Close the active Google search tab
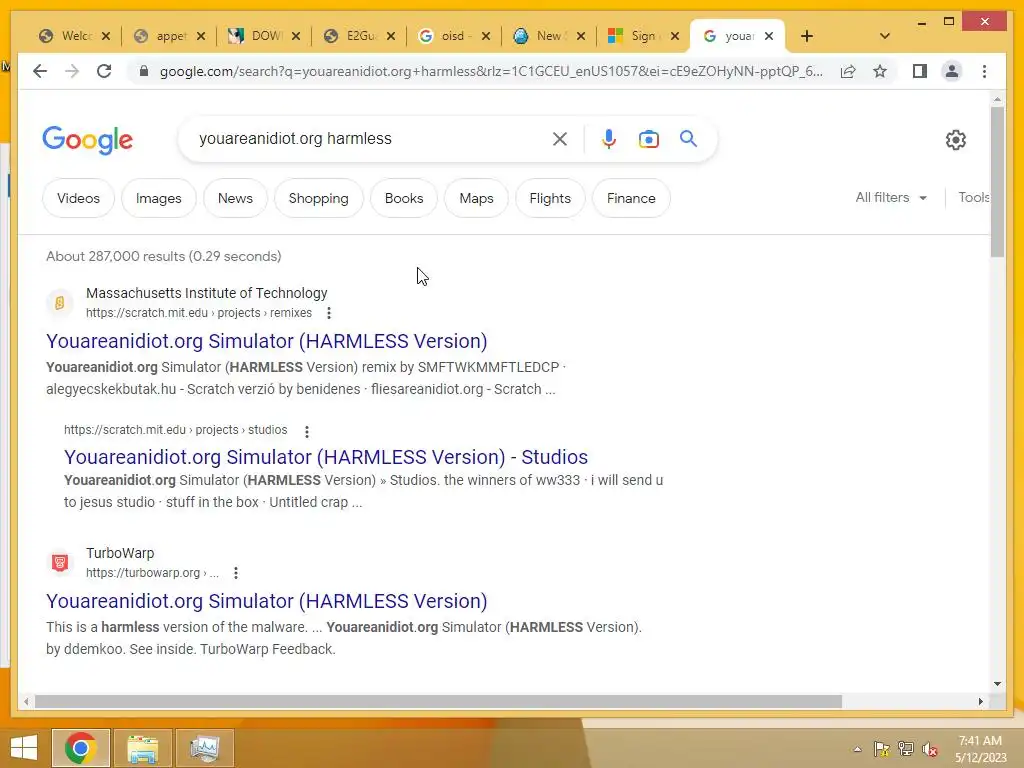1024x768 pixels. (769, 36)
